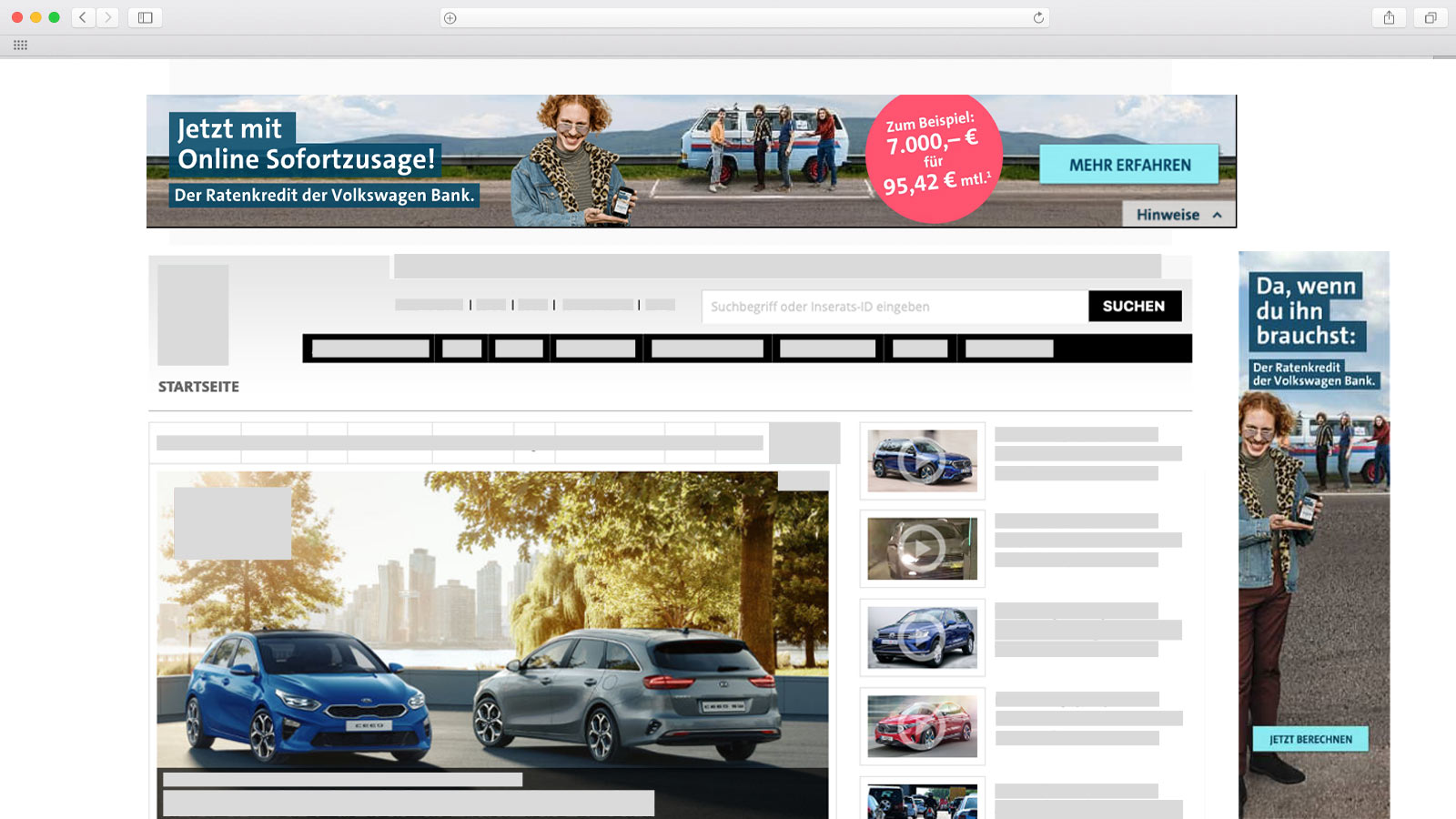Image resolution: width=1456 pixels, height=819 pixels.
Task: Go back with the Safari back arrow
Action: point(83,17)
